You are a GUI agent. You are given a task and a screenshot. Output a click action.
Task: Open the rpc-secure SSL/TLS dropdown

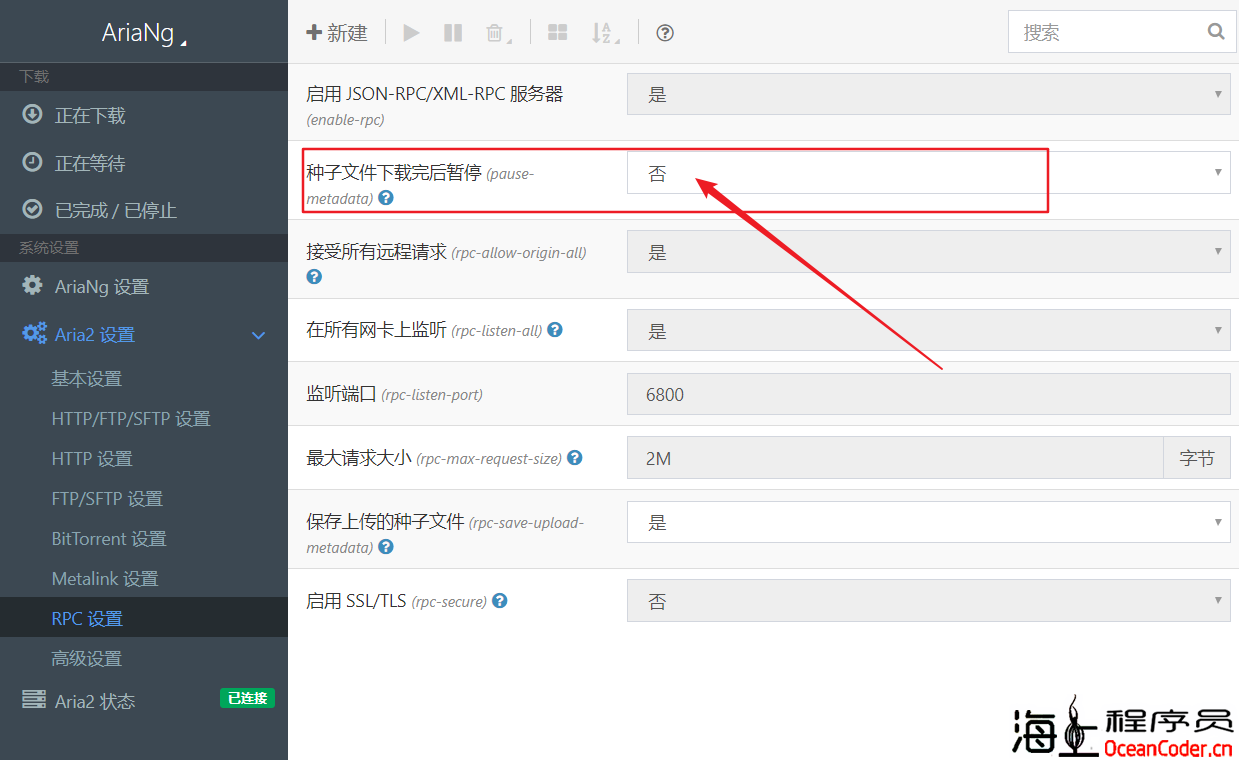click(x=928, y=601)
